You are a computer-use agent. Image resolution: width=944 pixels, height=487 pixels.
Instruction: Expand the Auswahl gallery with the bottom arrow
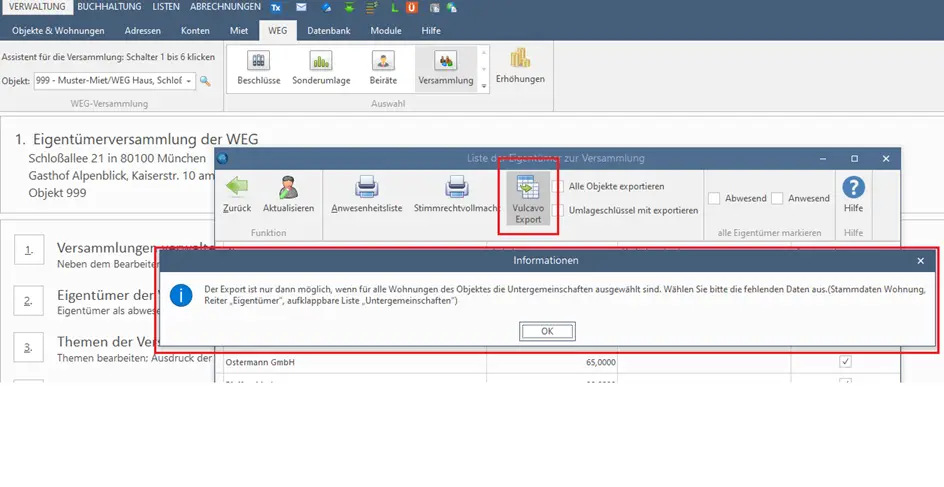click(x=483, y=86)
